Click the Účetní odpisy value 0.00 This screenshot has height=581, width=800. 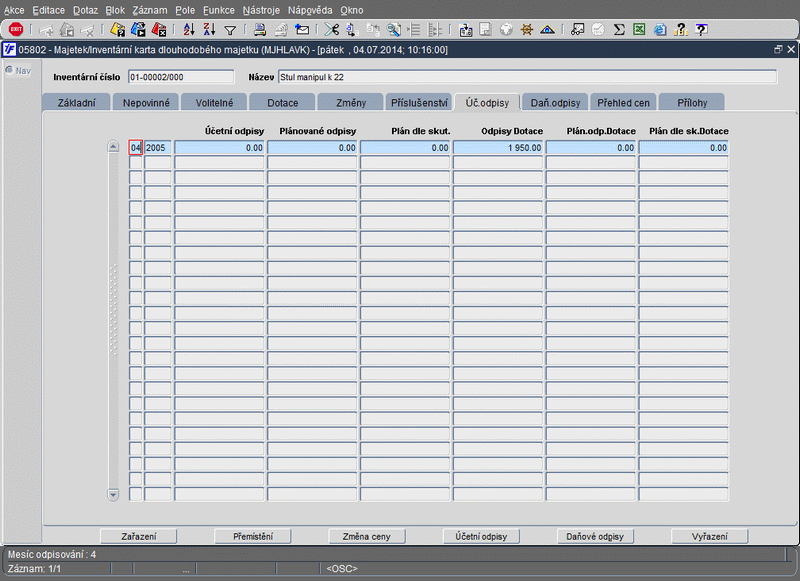[219, 147]
